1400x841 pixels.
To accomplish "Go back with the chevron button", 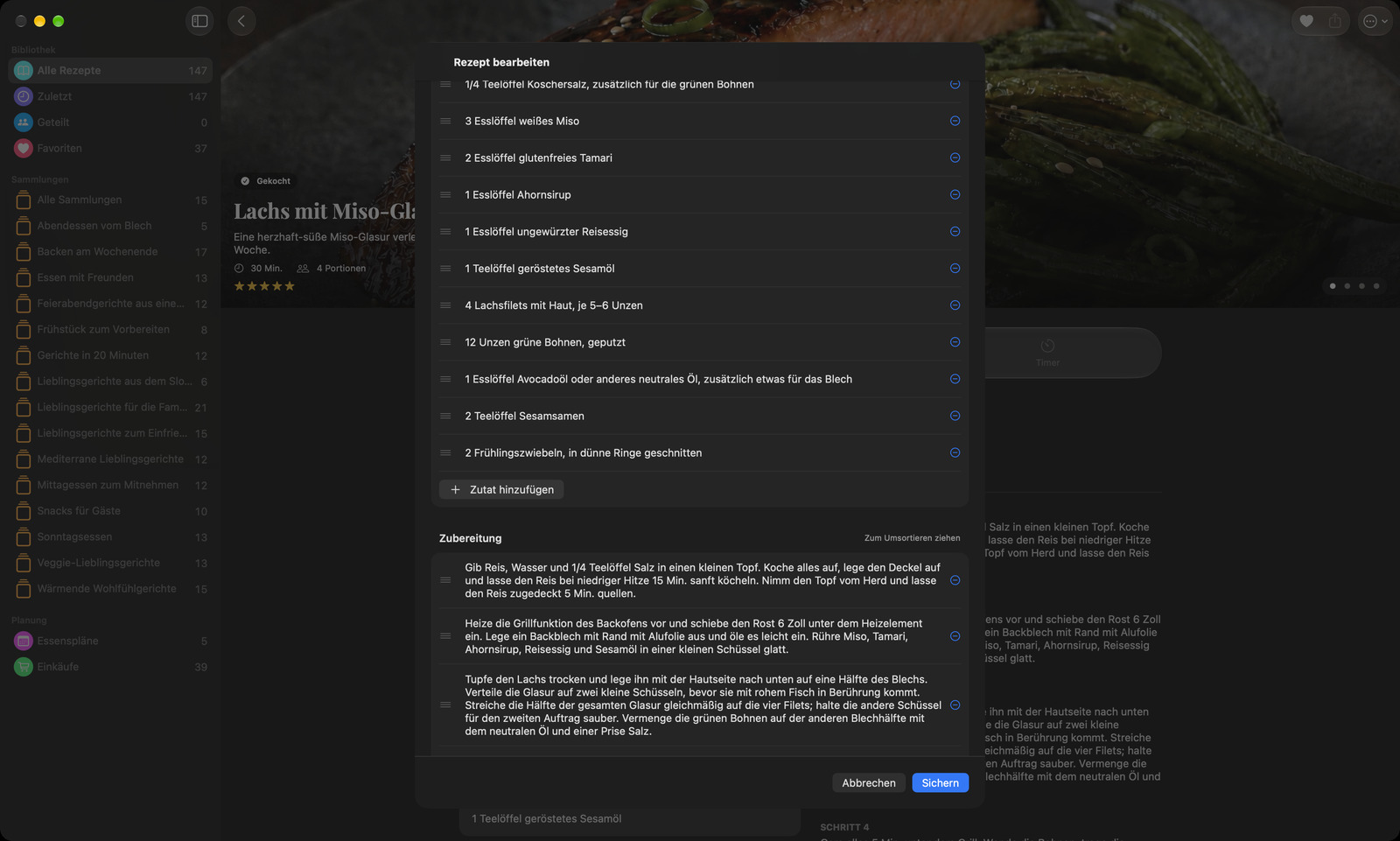I will tap(241, 21).
